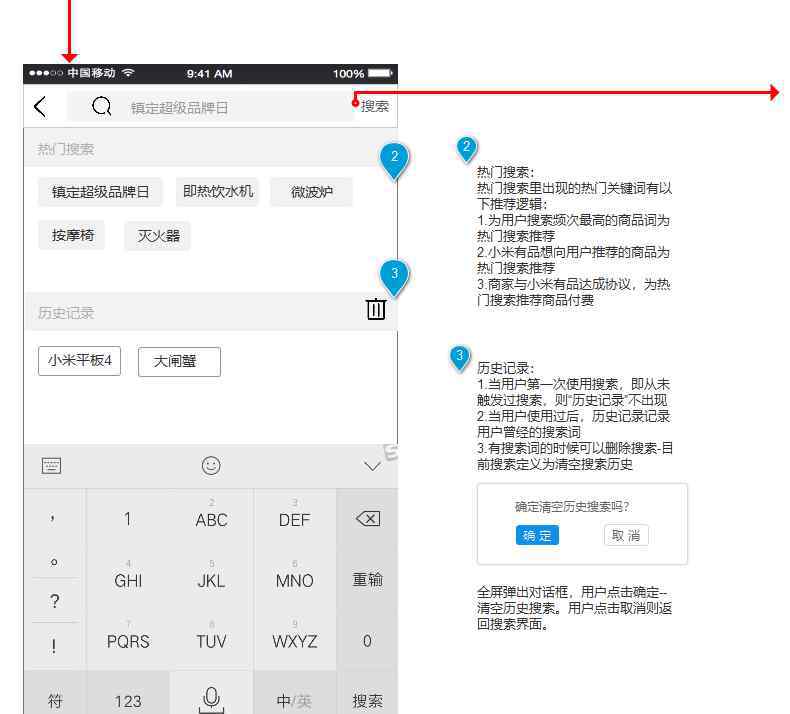Tap the microphone voice input key
The image size is (790, 714).
coord(211,699)
